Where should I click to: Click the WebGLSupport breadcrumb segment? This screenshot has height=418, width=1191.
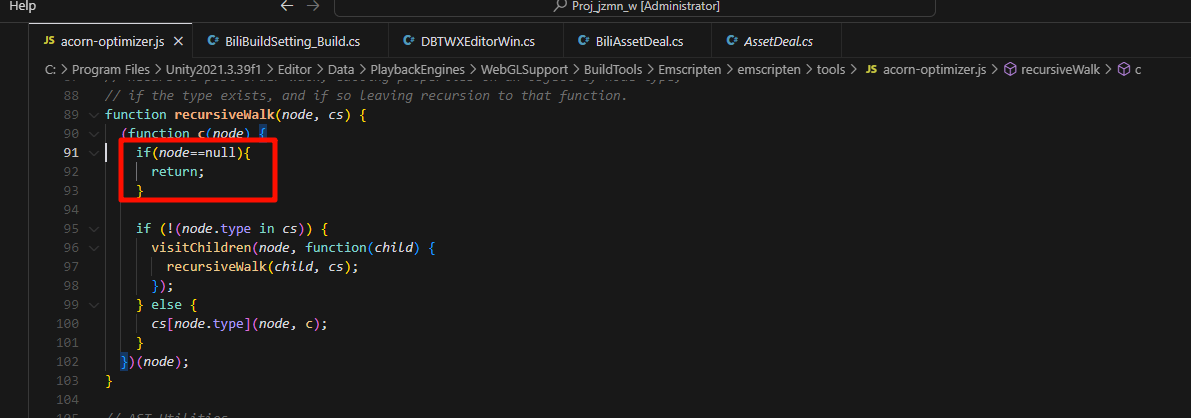[524, 69]
